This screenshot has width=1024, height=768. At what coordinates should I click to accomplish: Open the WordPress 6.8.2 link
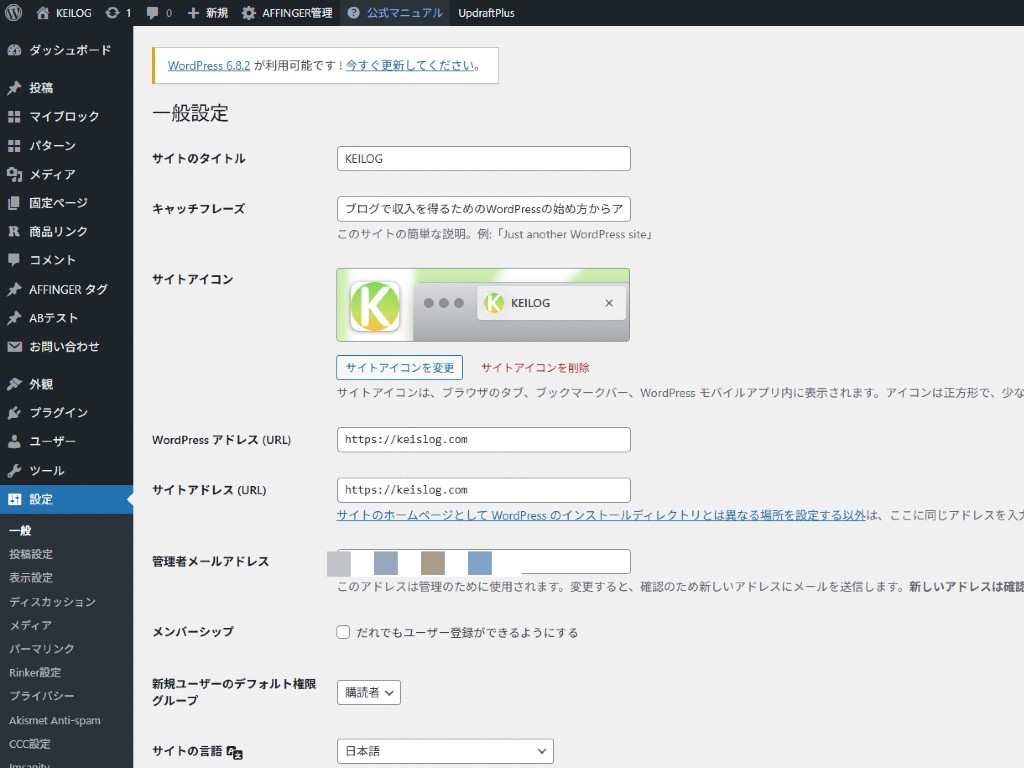point(209,65)
